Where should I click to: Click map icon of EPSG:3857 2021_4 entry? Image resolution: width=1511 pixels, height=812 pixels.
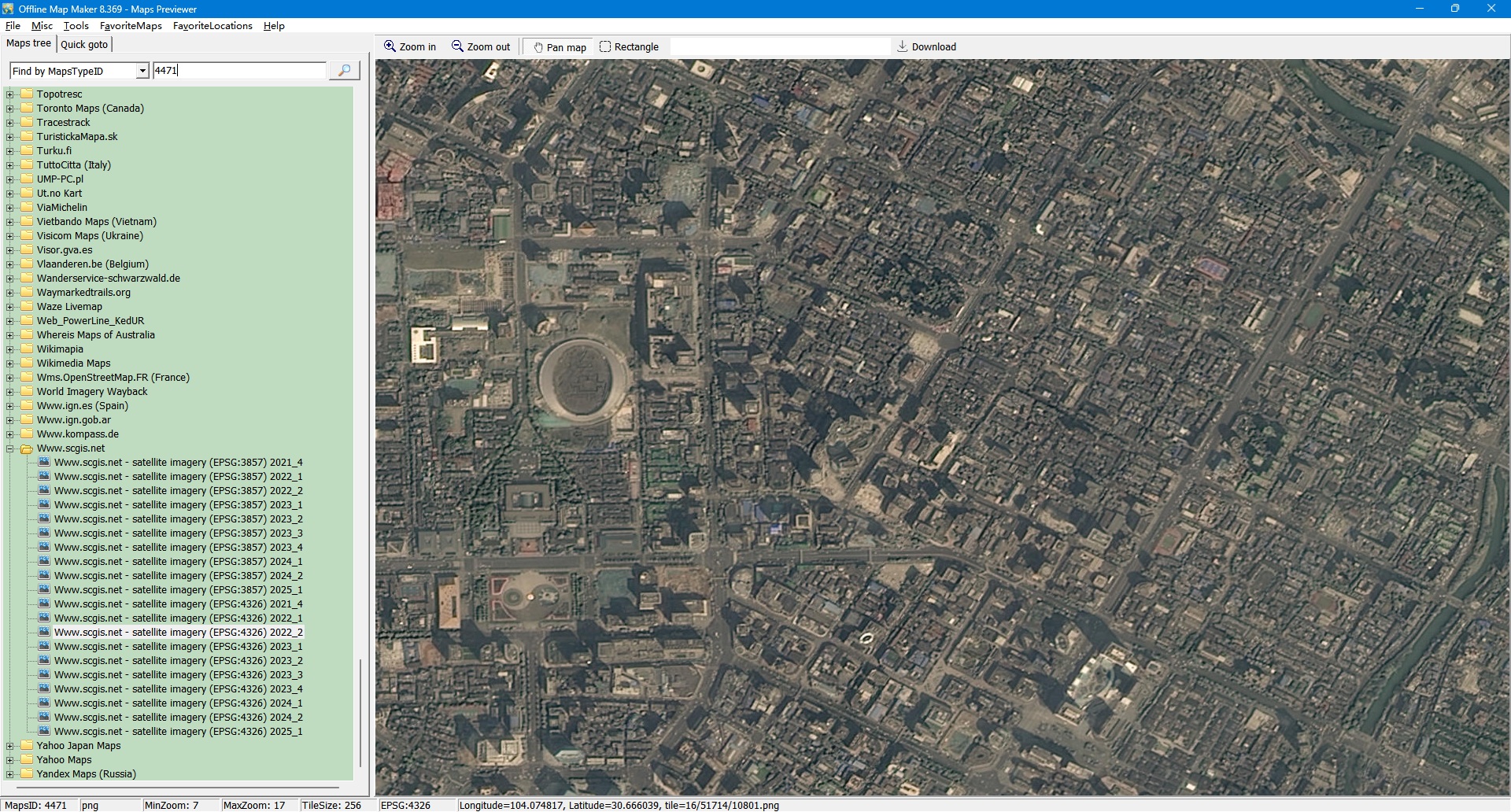point(45,463)
